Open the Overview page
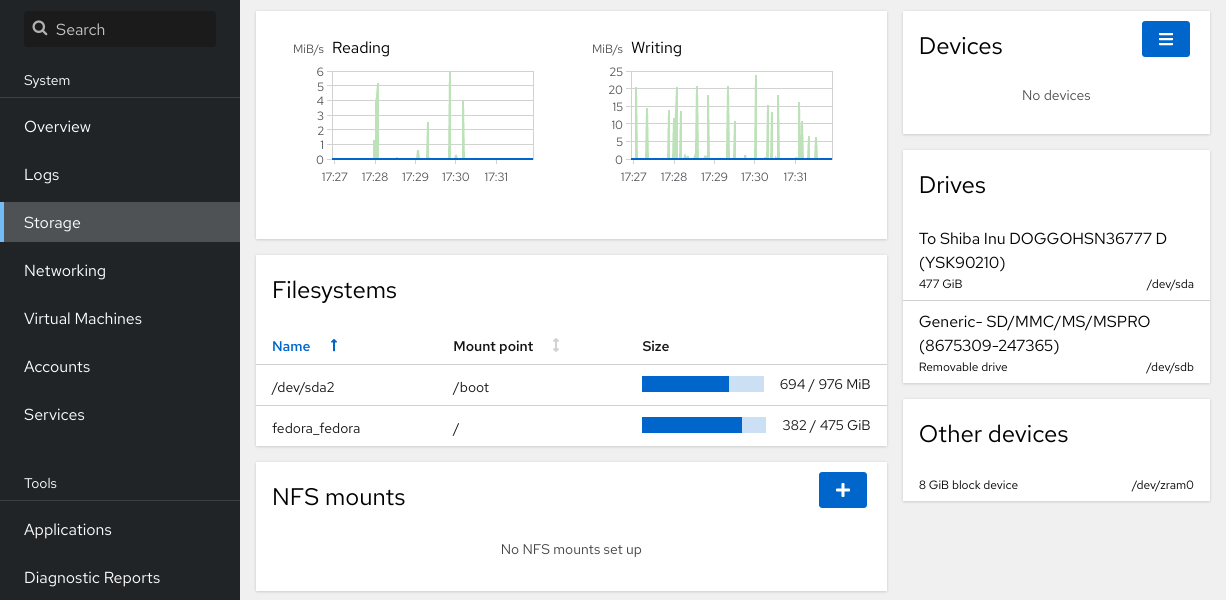 click(x=120, y=127)
